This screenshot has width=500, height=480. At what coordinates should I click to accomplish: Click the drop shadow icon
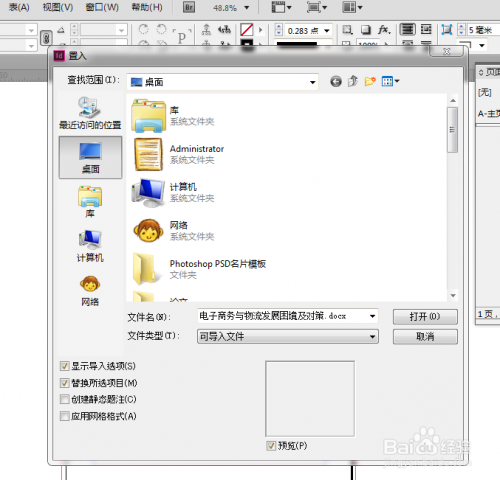point(366,30)
